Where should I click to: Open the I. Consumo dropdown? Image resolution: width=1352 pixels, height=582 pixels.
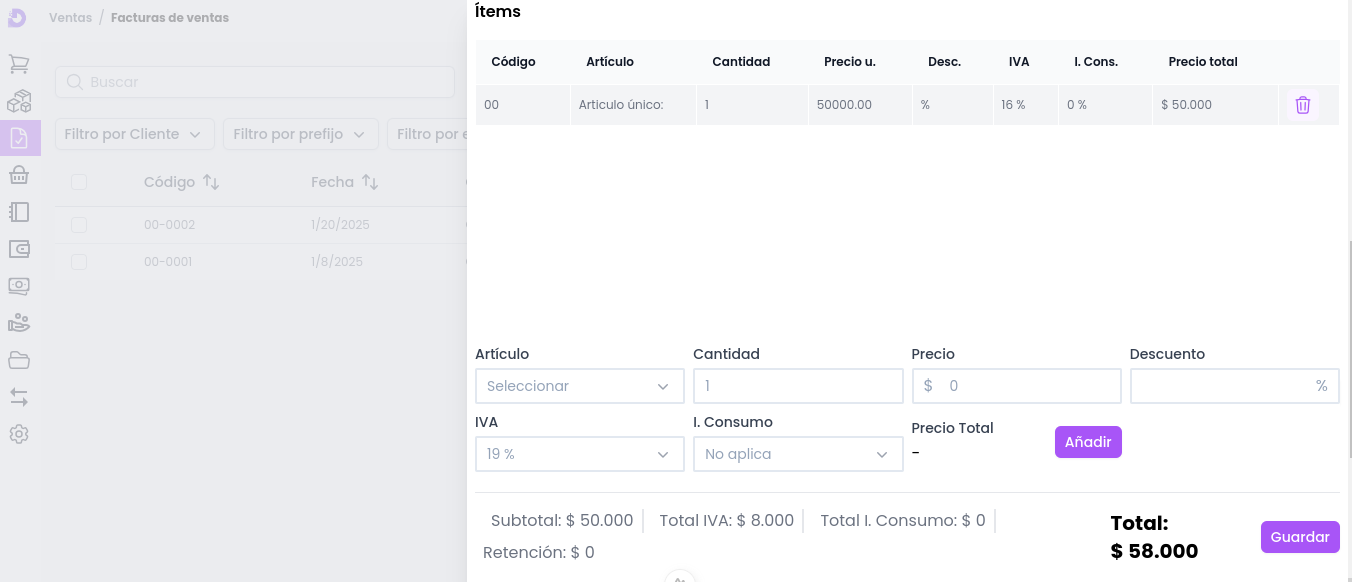pyautogui.click(x=797, y=454)
